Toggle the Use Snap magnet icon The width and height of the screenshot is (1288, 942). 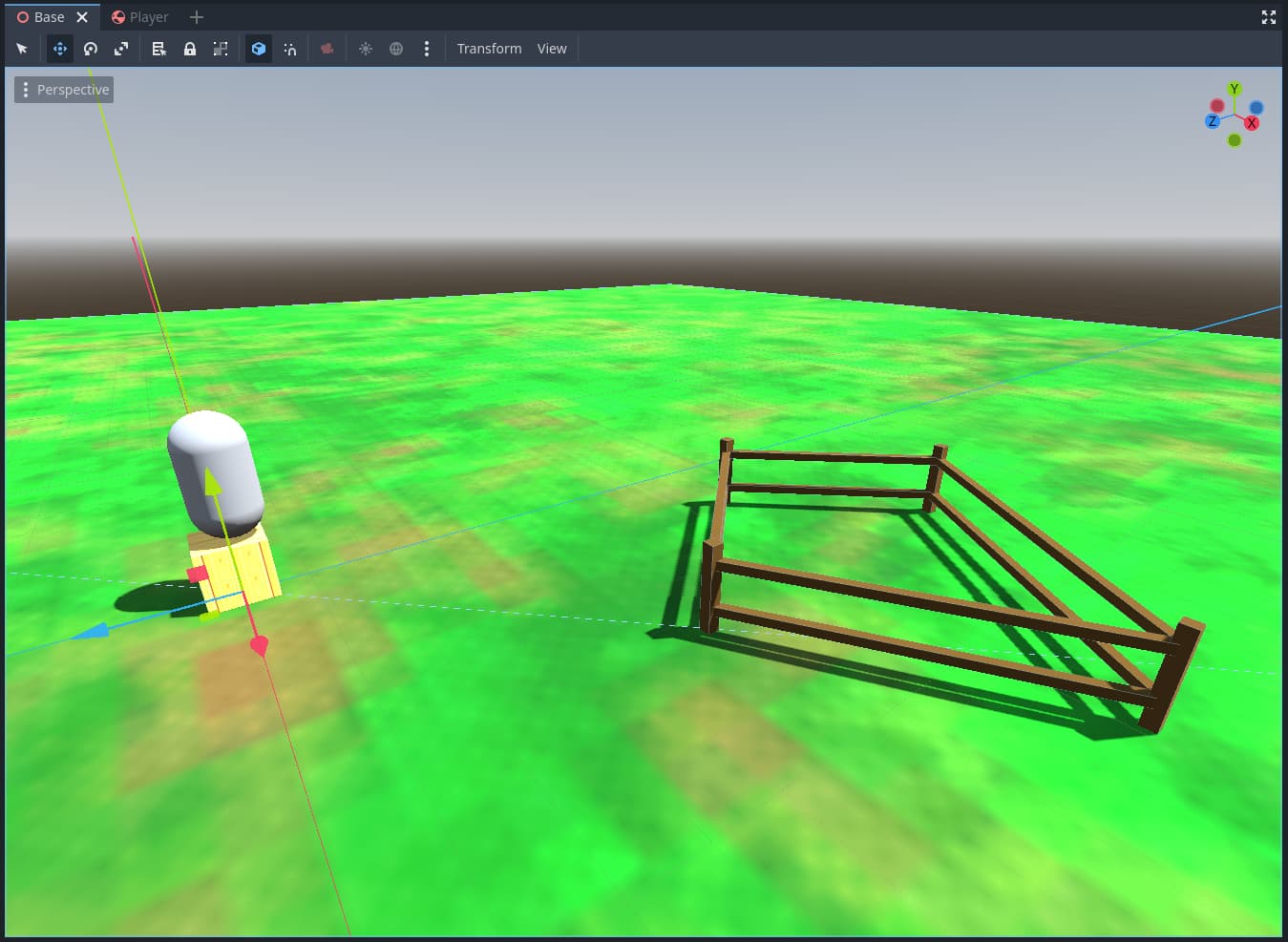[289, 49]
